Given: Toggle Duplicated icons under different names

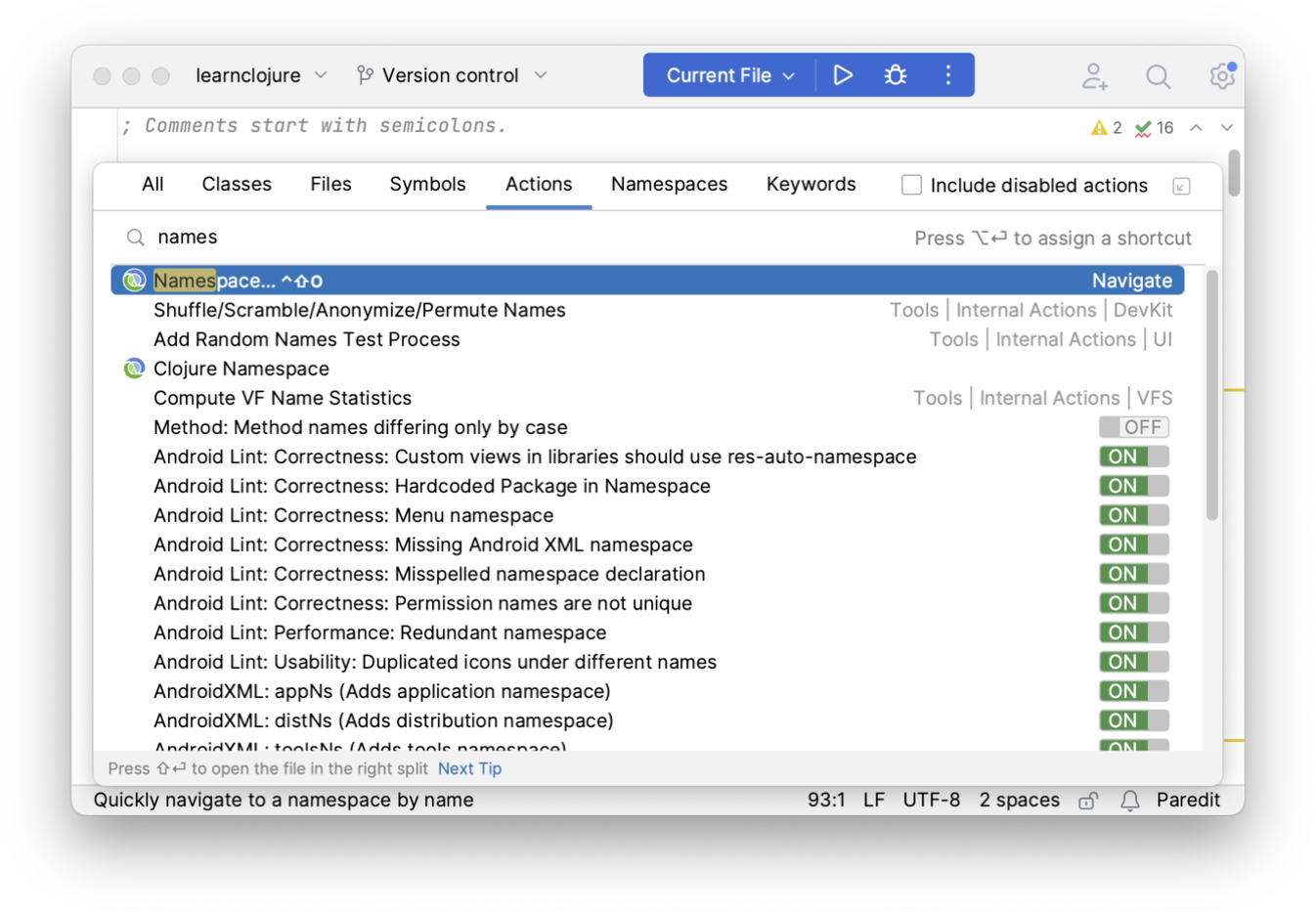Looking at the screenshot, I should 1134,662.
